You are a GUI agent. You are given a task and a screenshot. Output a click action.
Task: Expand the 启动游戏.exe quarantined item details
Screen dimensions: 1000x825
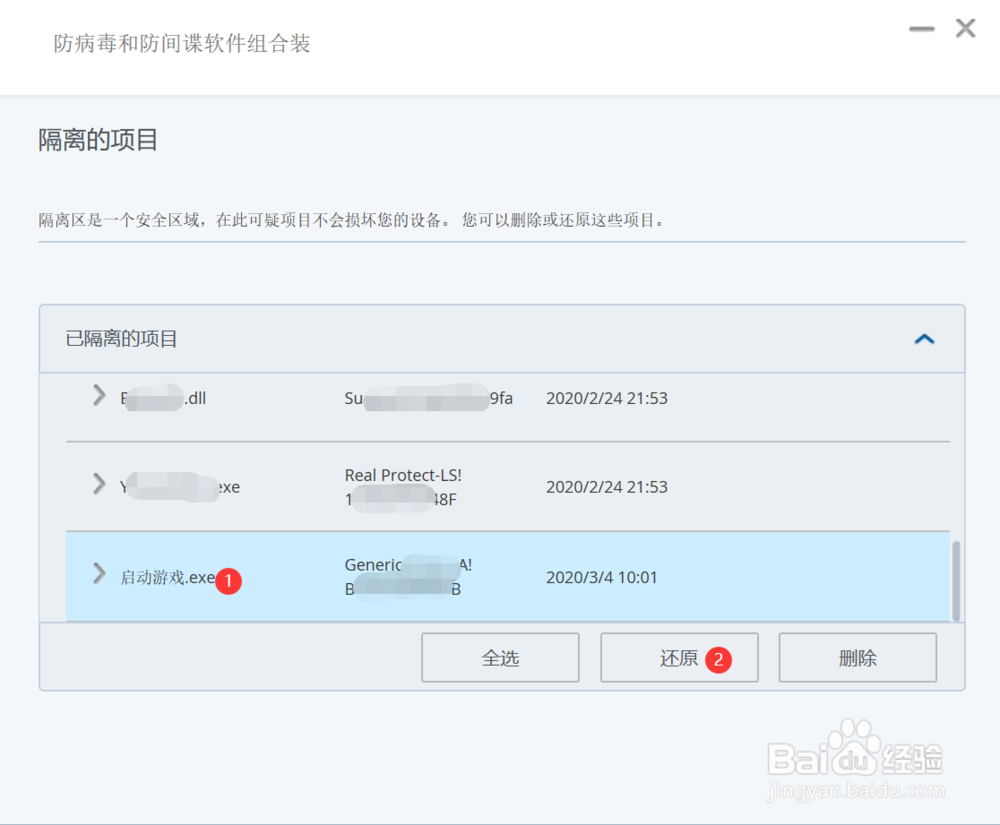[98, 575]
